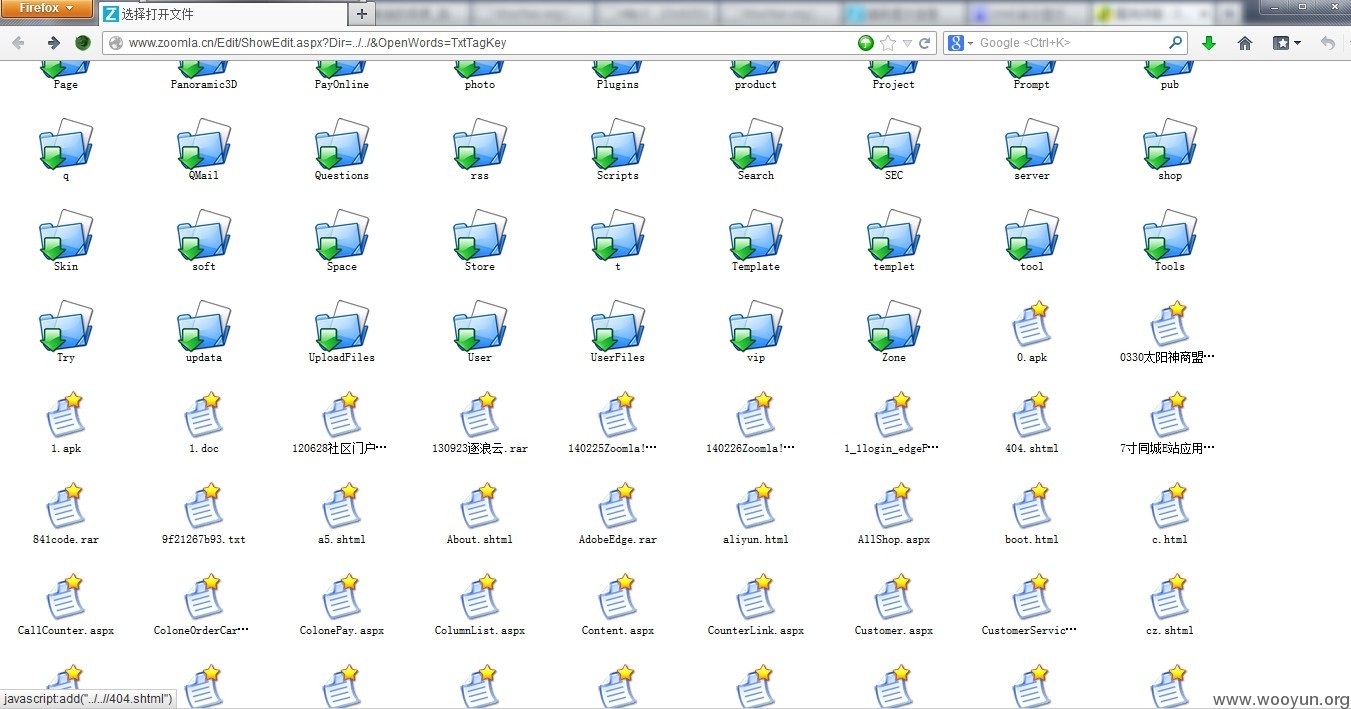Open the bookmarks menu dropdown

click(x=1287, y=43)
